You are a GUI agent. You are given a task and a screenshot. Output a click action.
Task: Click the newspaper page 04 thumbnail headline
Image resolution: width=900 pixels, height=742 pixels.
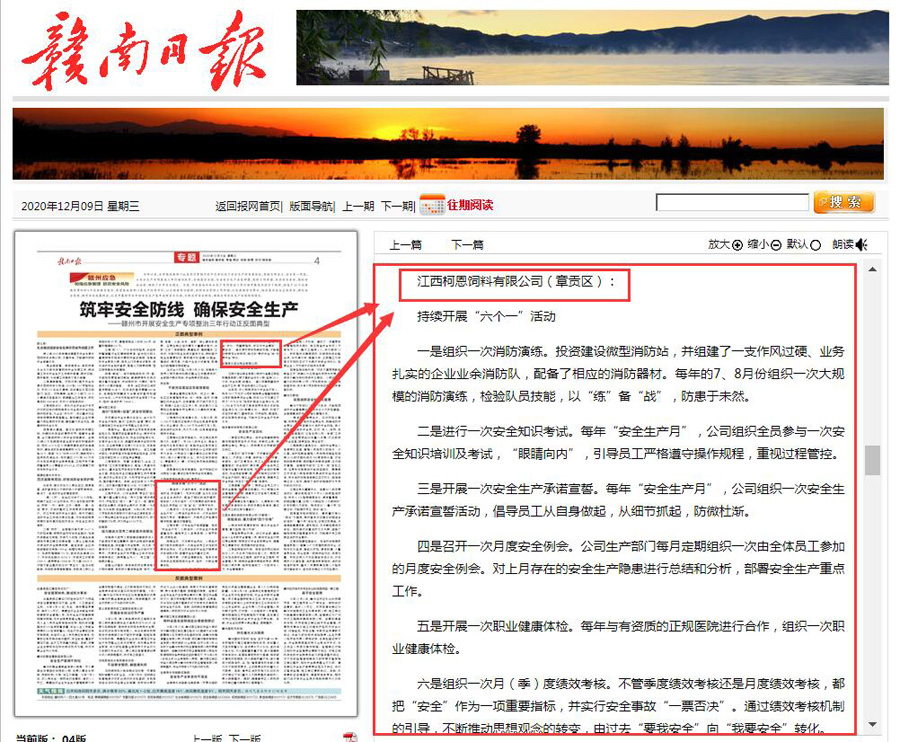coord(189,310)
